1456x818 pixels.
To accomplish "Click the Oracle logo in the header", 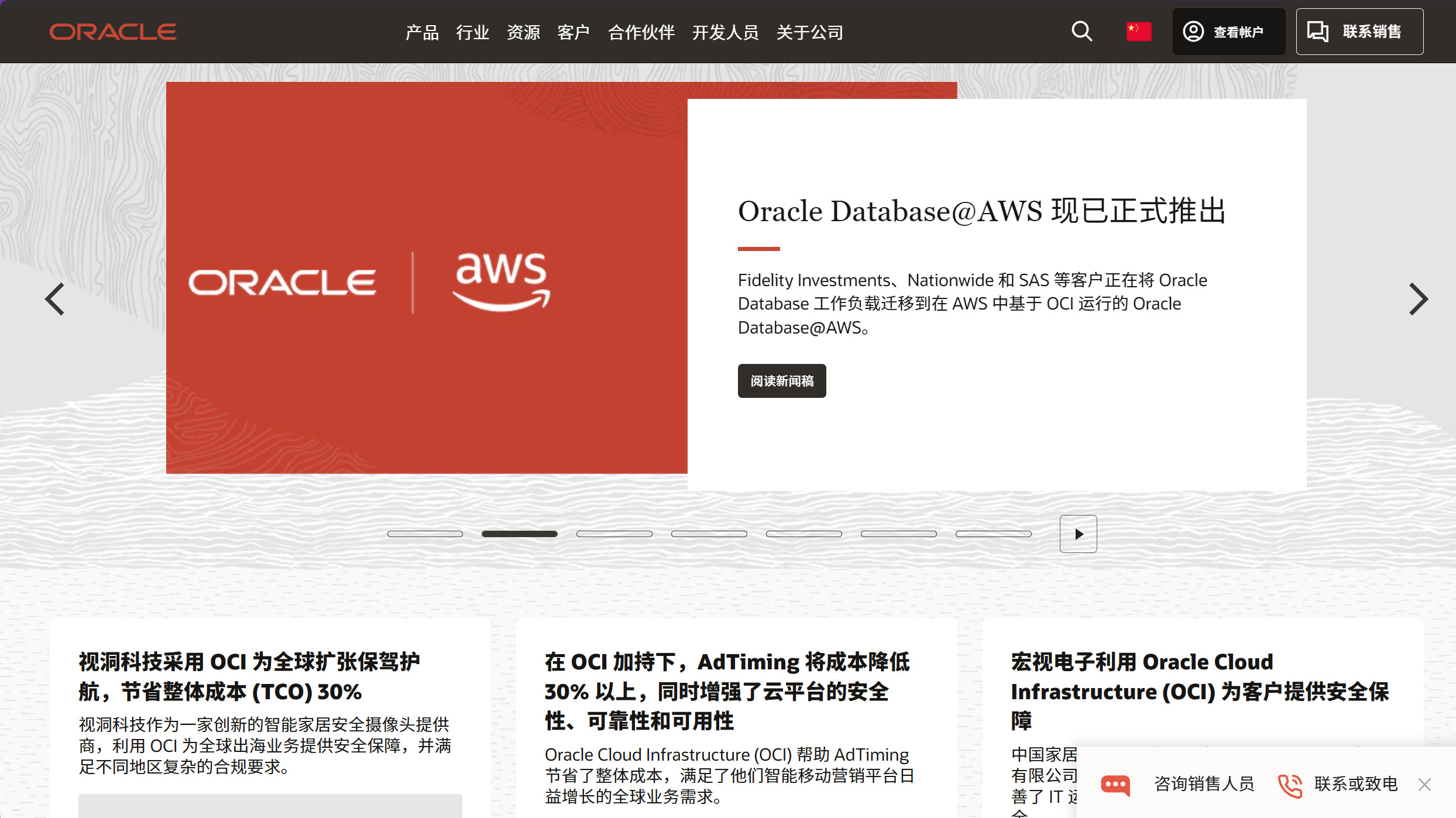I will 113,32.
